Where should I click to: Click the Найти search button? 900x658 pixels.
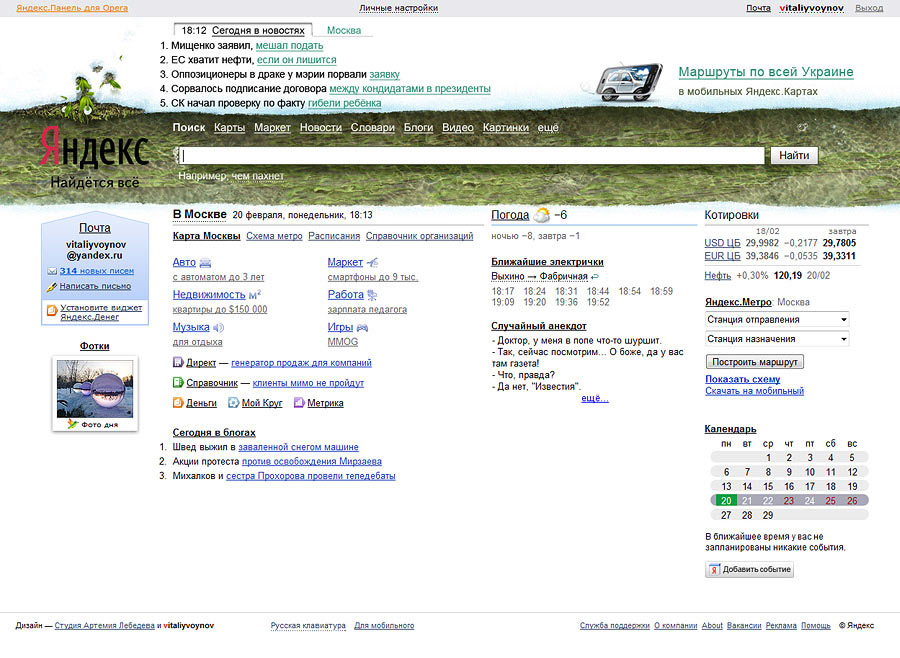point(793,155)
